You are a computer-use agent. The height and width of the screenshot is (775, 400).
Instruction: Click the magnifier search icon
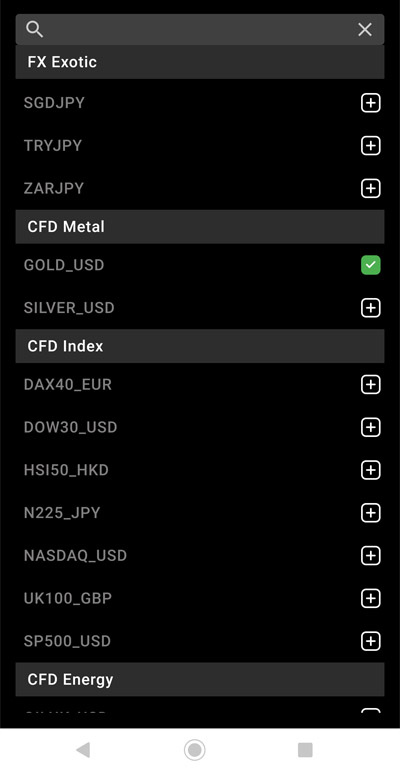pyautogui.click(x=35, y=30)
